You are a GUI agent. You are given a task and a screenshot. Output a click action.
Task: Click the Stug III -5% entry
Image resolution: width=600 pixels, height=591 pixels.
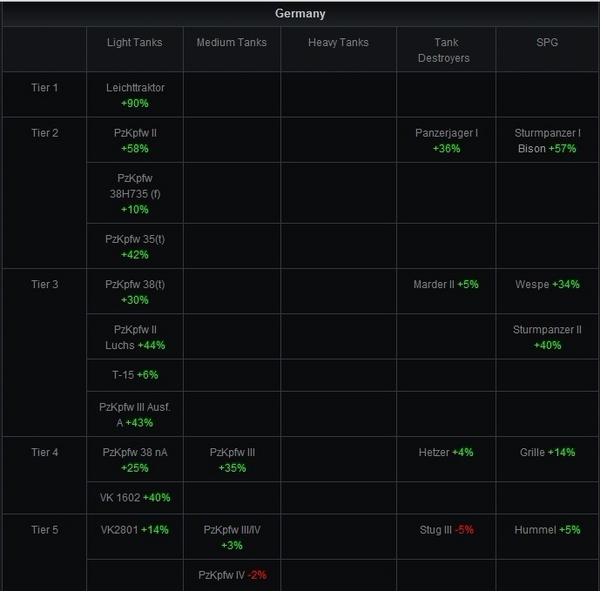446,530
